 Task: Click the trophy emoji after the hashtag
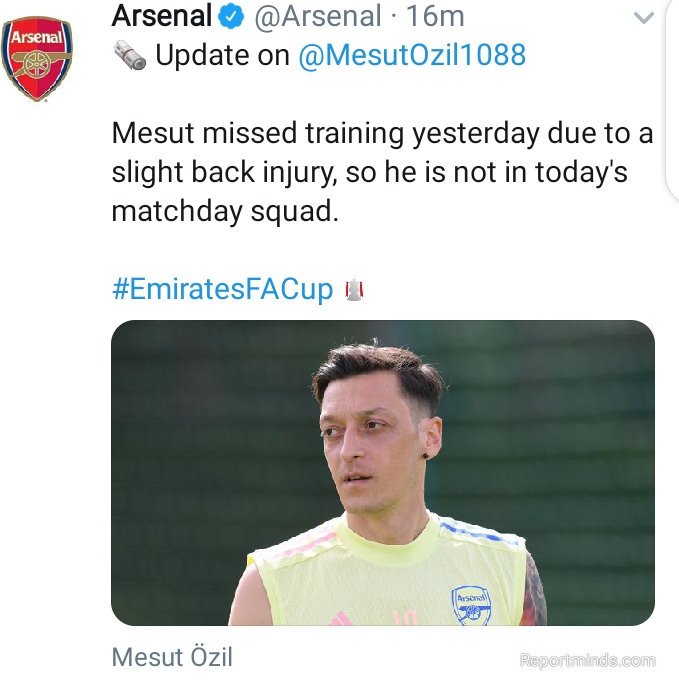click(x=354, y=291)
